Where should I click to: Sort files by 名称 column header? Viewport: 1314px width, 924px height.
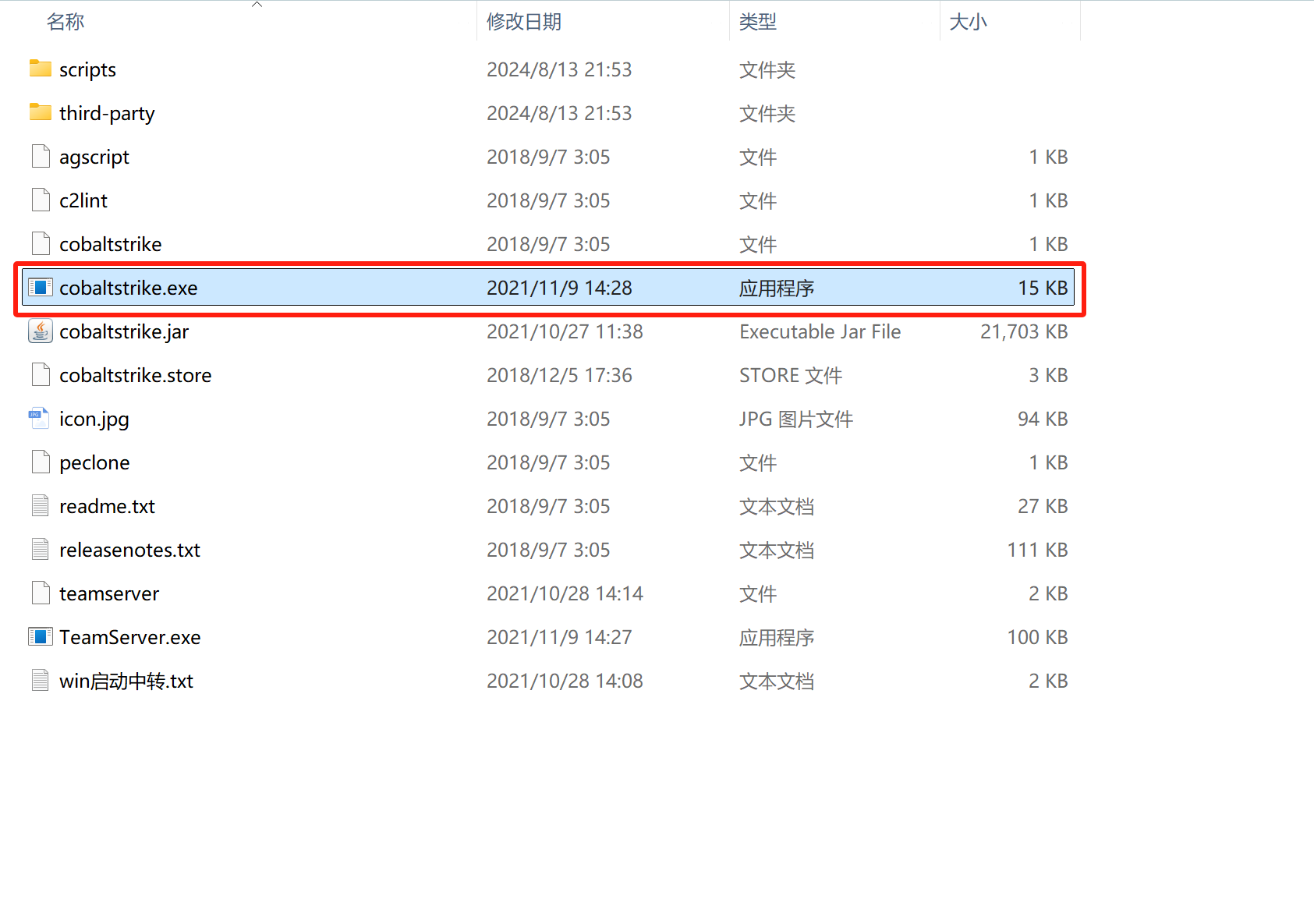(x=66, y=21)
